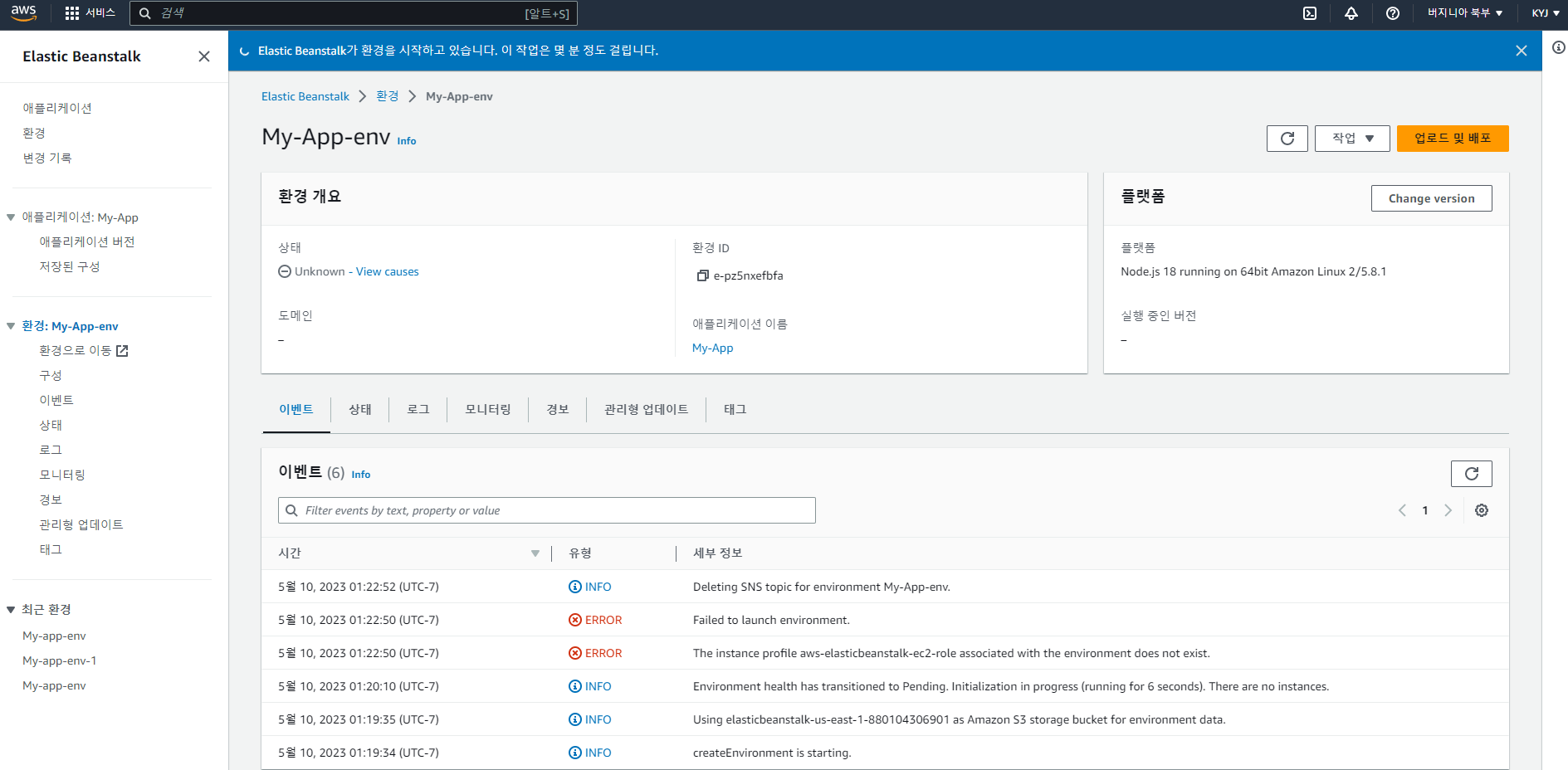This screenshot has width=1568, height=770.
Task: Open the KYJ account dropdown
Action: [x=1546, y=13]
